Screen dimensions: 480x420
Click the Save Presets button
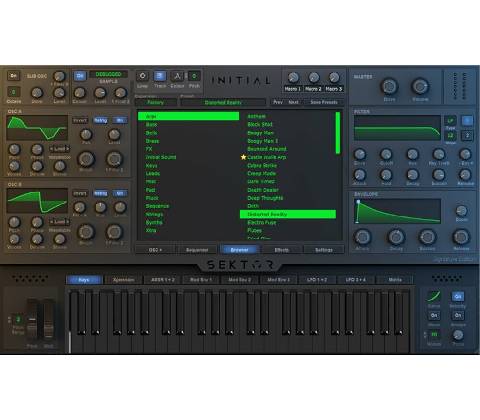324,102
